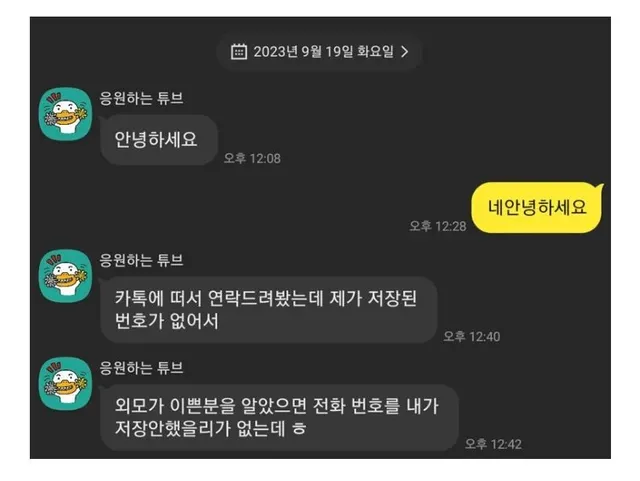Screen dimensions: 640x481
Task: Click timestamp 오후 12:28
Action: pos(438,226)
